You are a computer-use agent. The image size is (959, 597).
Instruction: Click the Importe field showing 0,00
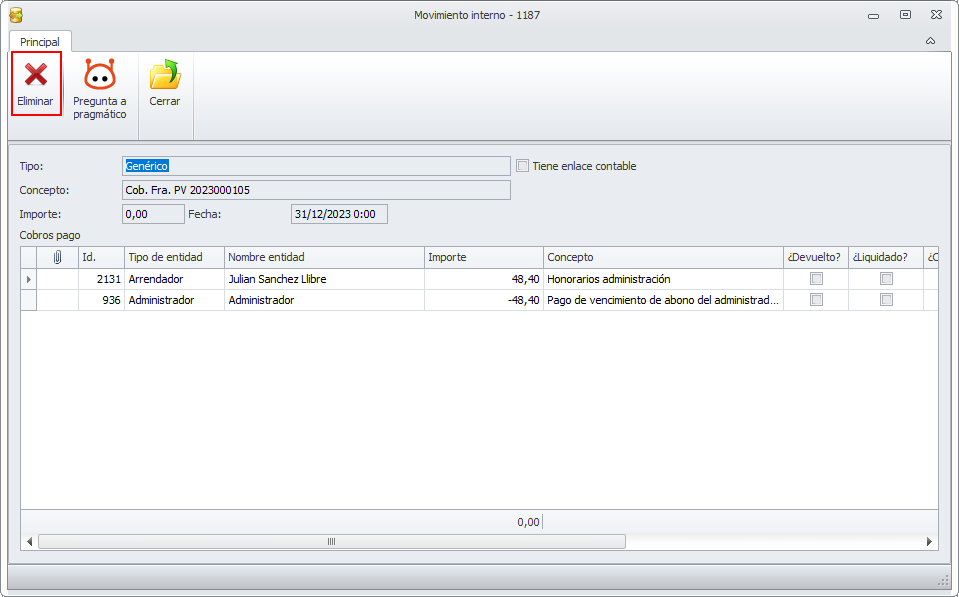(x=153, y=214)
